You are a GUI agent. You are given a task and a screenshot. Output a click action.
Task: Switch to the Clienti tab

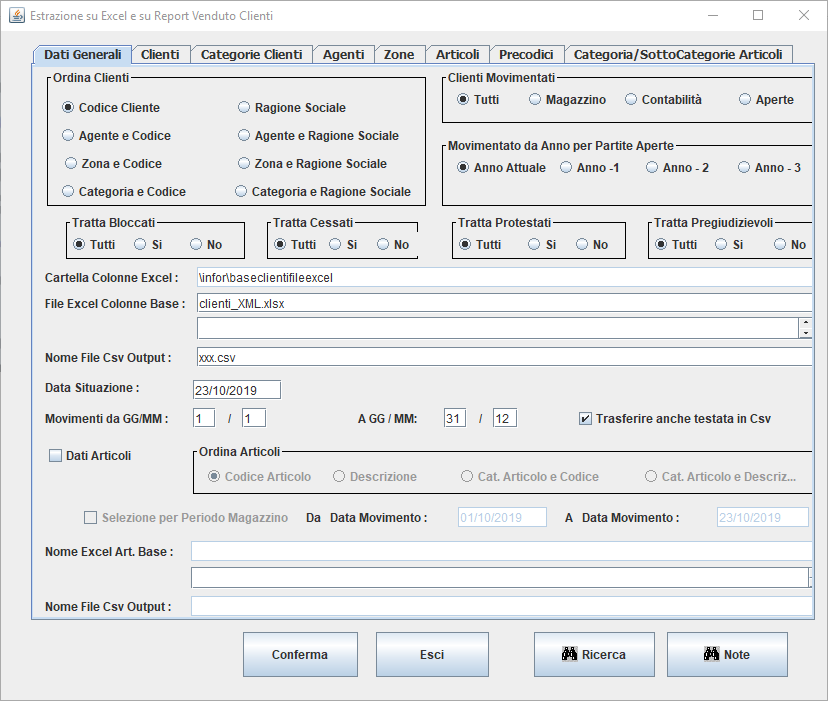coord(160,54)
